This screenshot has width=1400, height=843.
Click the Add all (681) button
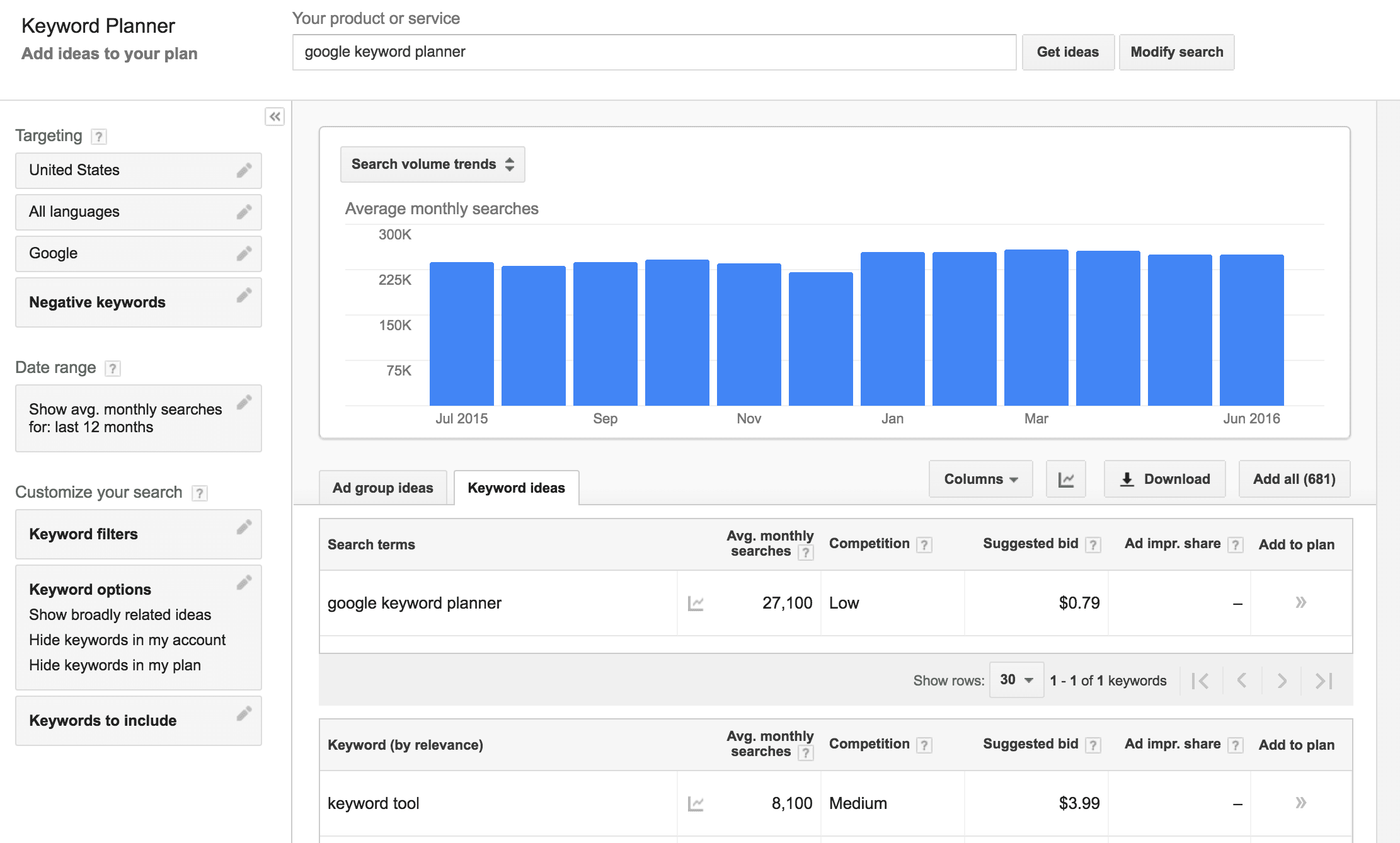[1294, 479]
